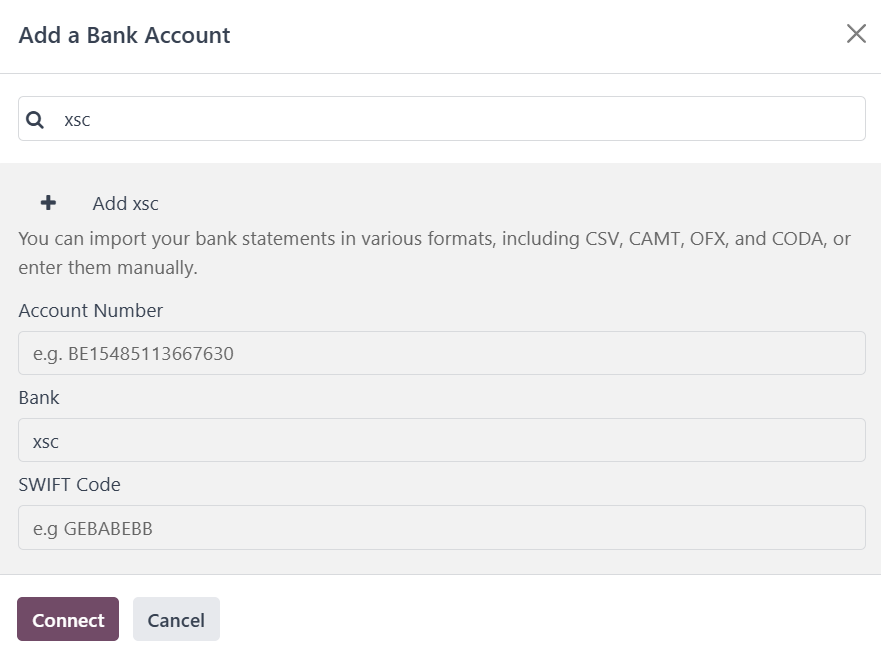The width and height of the screenshot is (881, 659).
Task: Click the 'enter them manually.' text line
Action: (x=108, y=268)
